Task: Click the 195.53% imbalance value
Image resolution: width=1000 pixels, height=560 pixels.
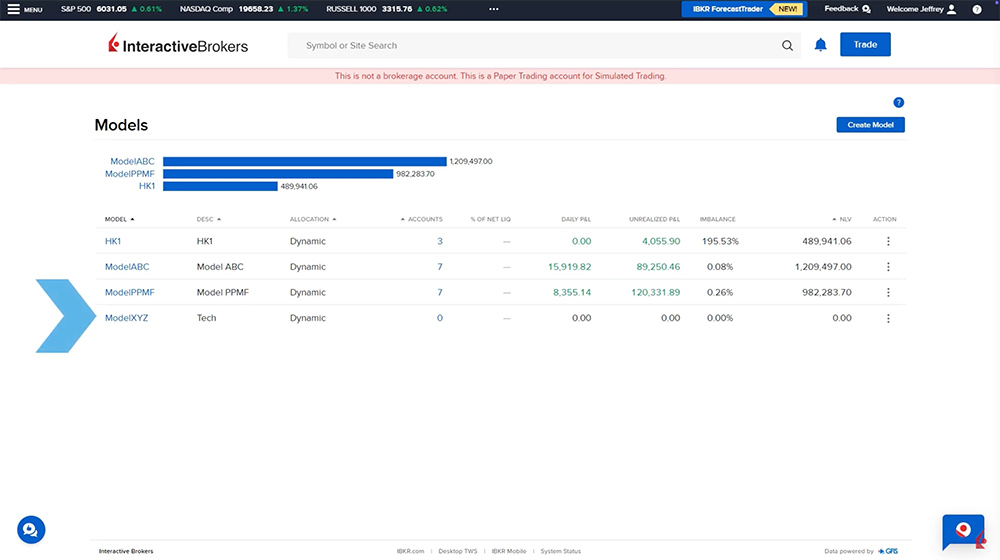Action: point(720,241)
